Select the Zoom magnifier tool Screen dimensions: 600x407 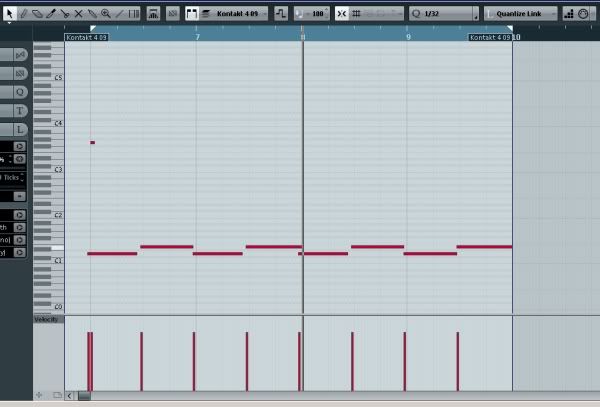coord(106,14)
